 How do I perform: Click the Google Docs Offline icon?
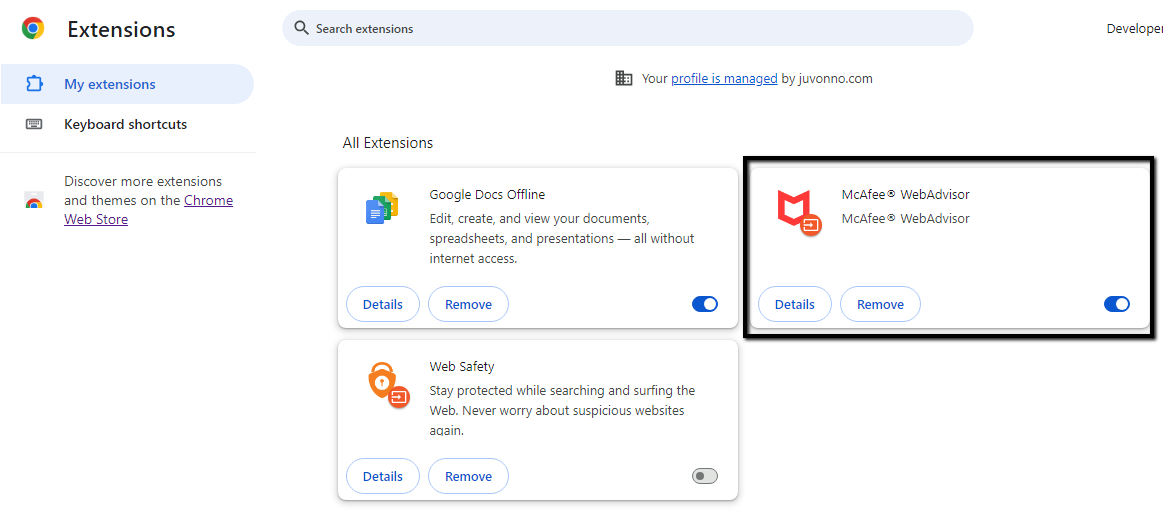[382, 209]
